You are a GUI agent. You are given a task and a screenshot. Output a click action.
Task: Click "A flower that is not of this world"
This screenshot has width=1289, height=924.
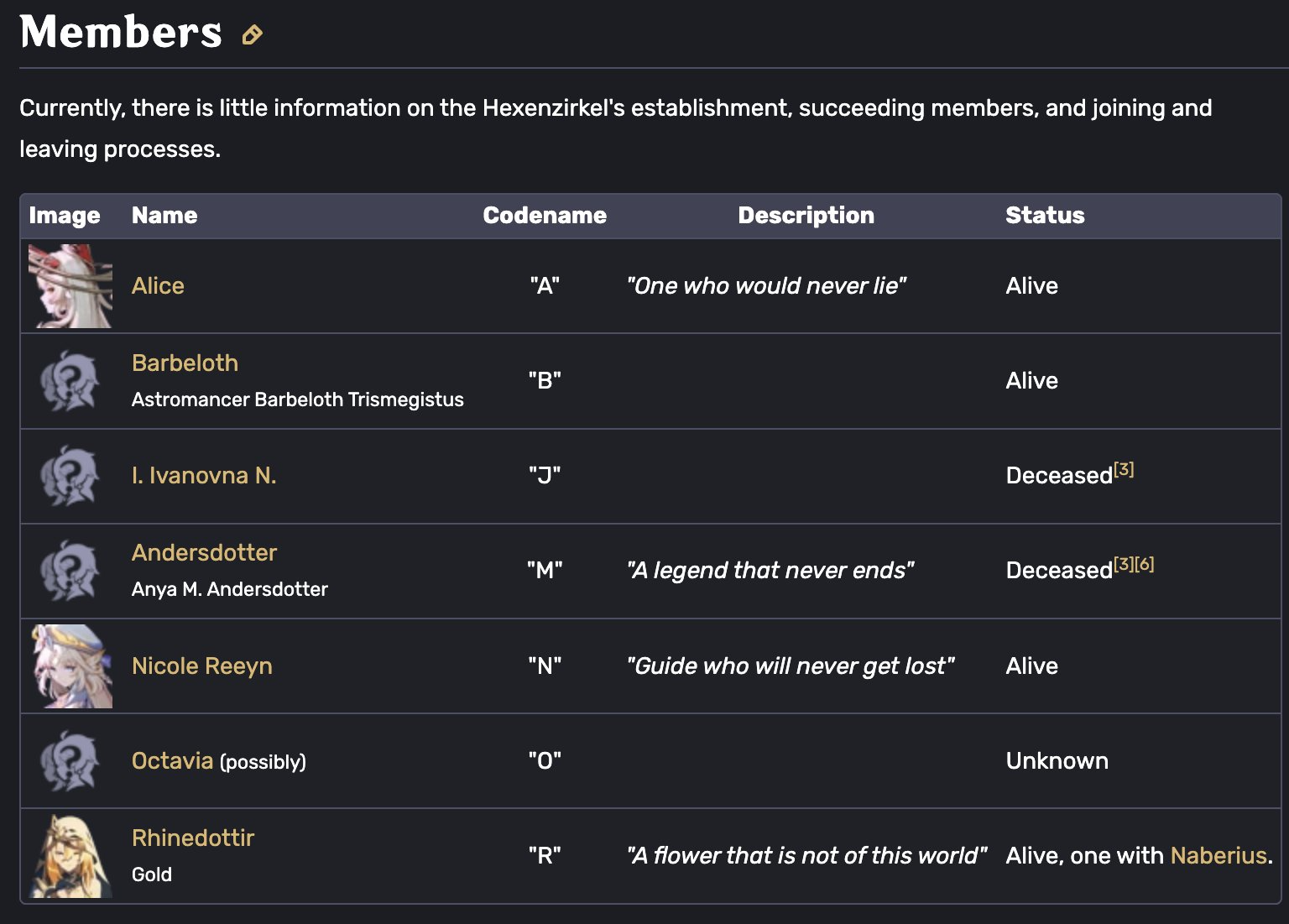tap(806, 855)
